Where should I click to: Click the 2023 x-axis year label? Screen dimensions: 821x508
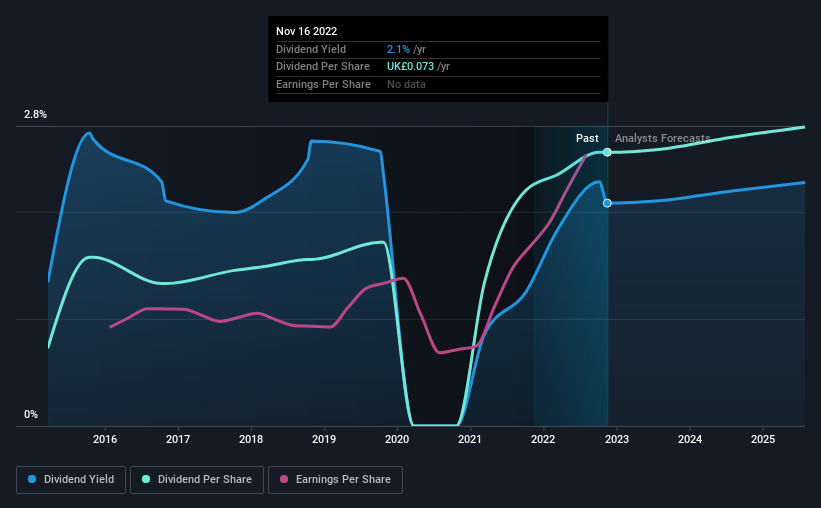[617, 439]
